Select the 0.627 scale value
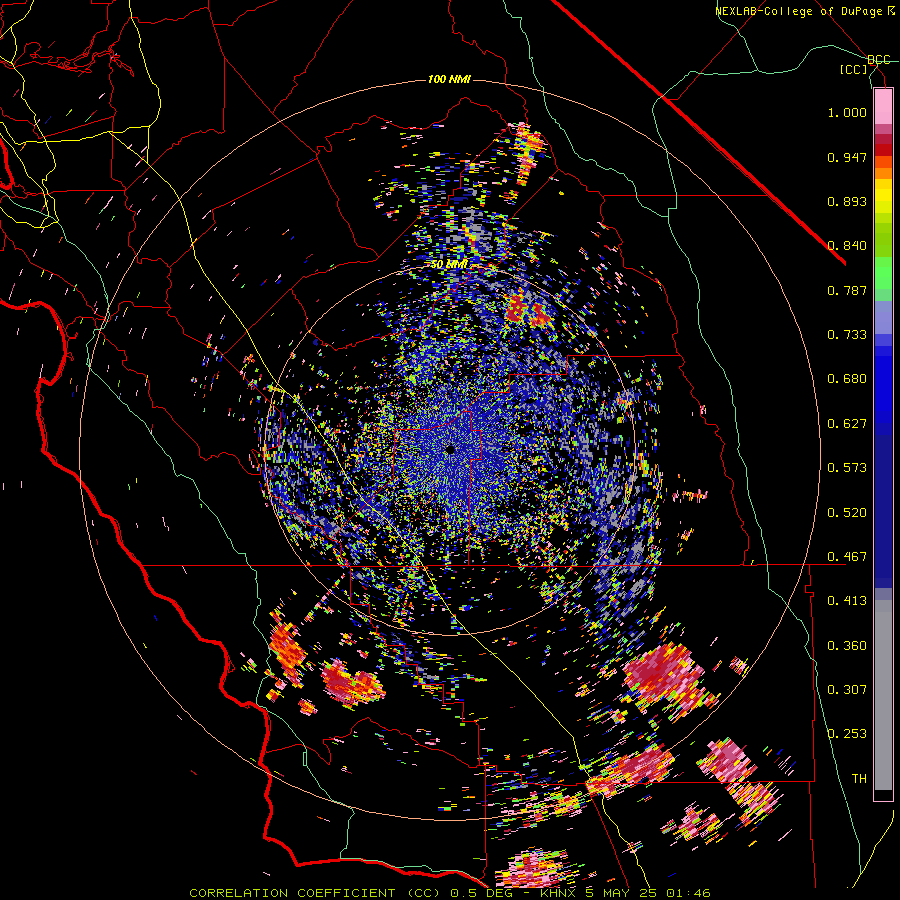 (847, 424)
